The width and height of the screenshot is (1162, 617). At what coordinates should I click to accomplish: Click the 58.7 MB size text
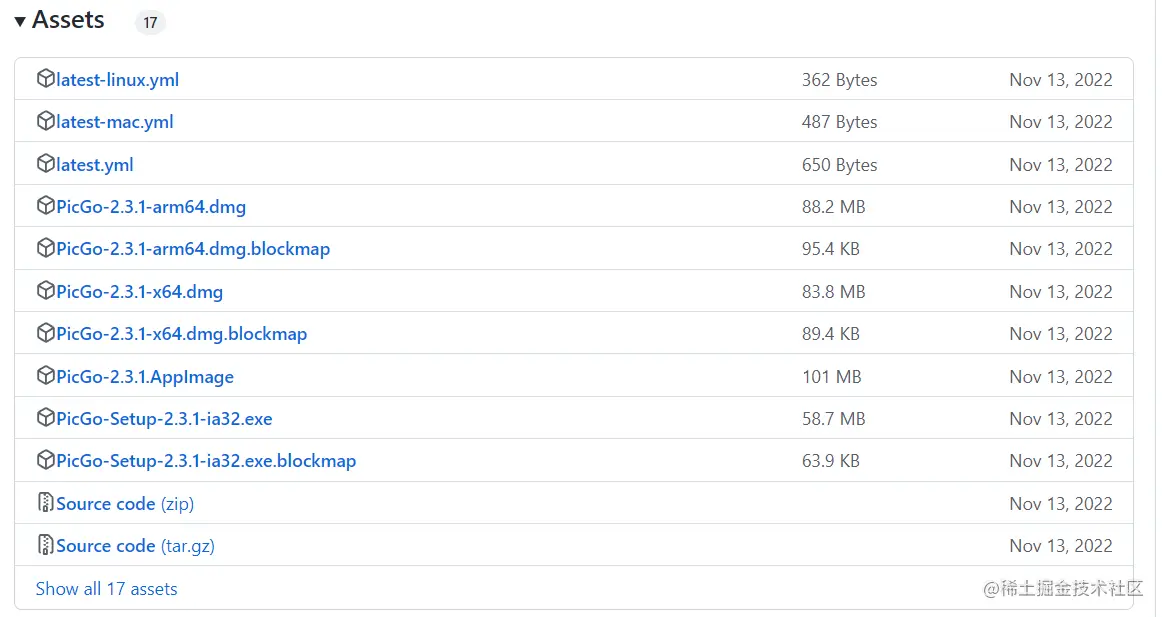[x=834, y=418]
